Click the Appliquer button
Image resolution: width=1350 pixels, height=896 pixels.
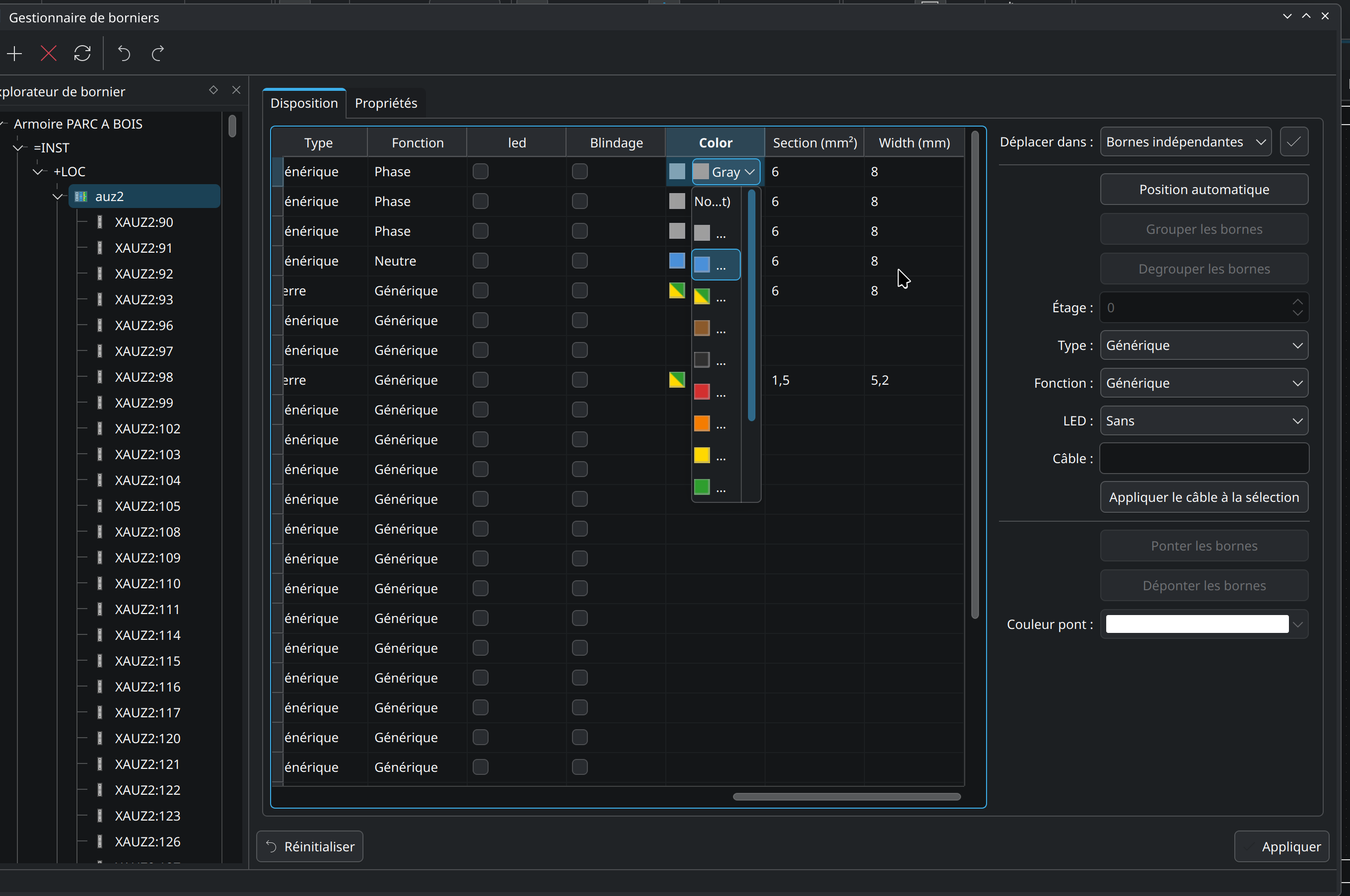coord(1281,846)
